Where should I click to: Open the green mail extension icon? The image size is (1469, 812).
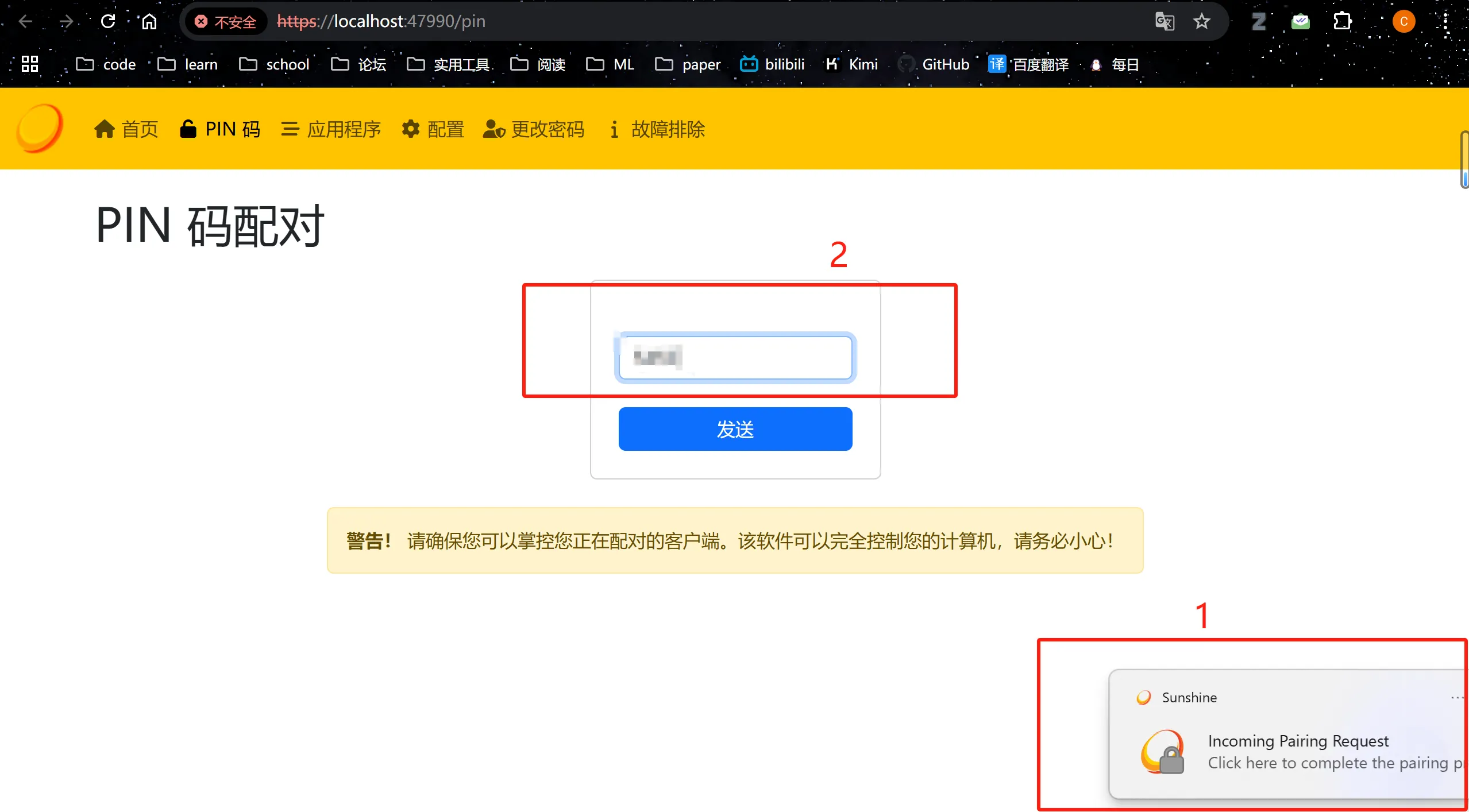pos(1301,22)
